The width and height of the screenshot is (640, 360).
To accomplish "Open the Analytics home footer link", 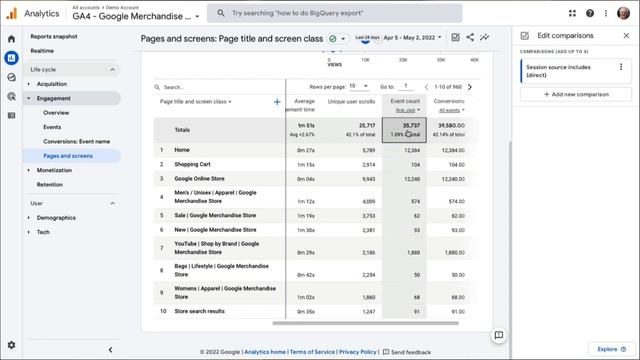I will 265,352.
